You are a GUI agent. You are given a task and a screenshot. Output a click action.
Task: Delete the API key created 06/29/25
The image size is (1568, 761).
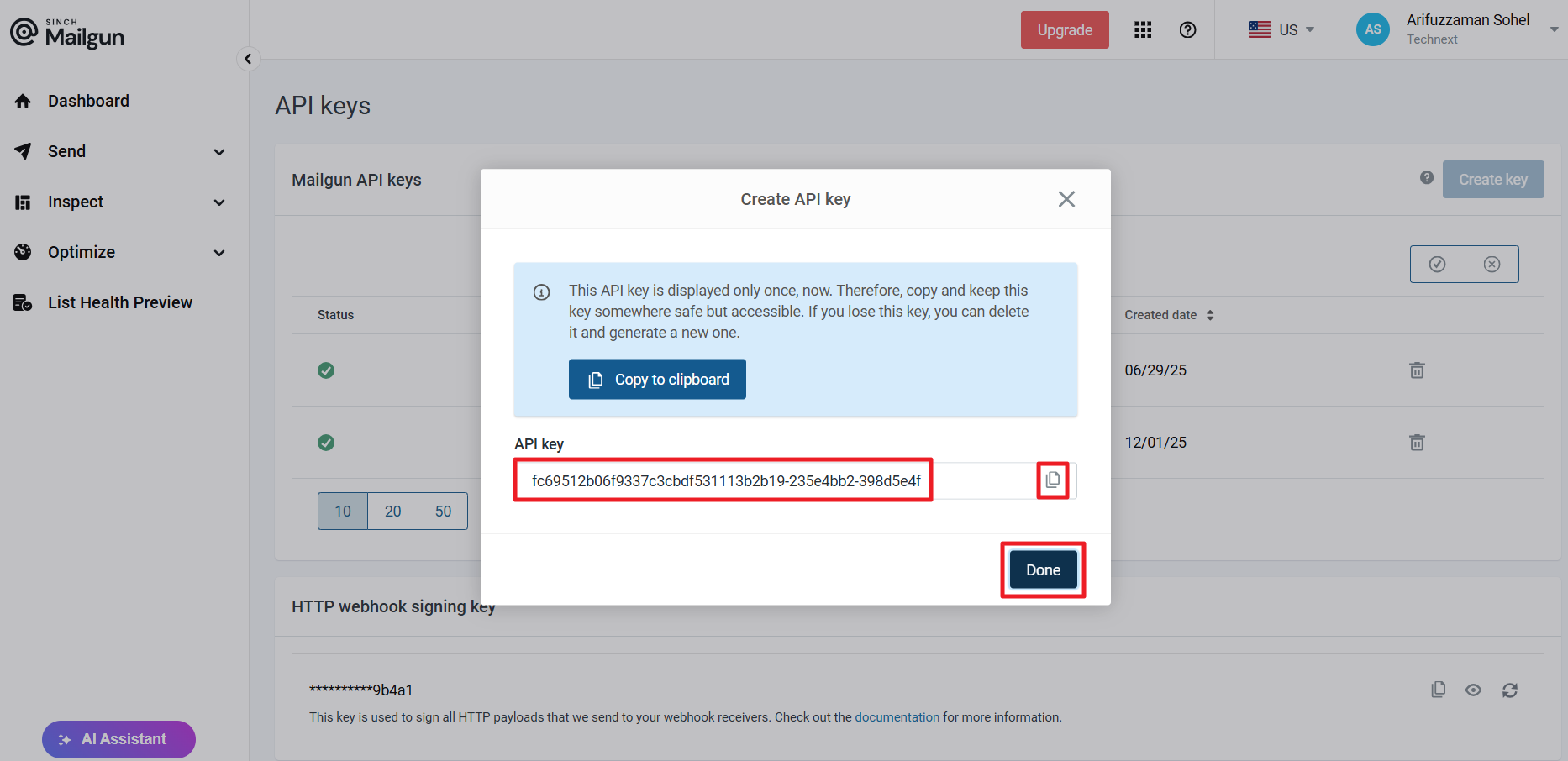click(x=1417, y=370)
